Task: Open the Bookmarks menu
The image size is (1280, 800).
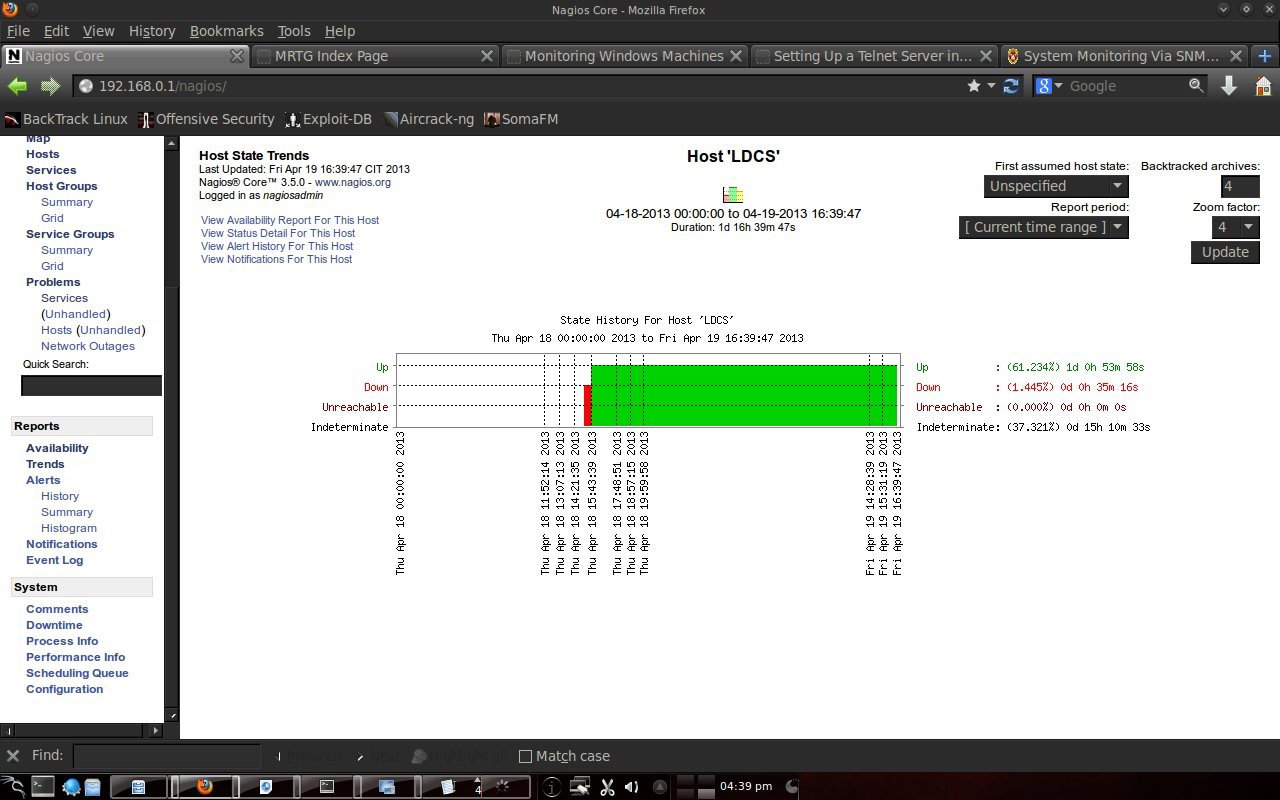Action: 227,31
